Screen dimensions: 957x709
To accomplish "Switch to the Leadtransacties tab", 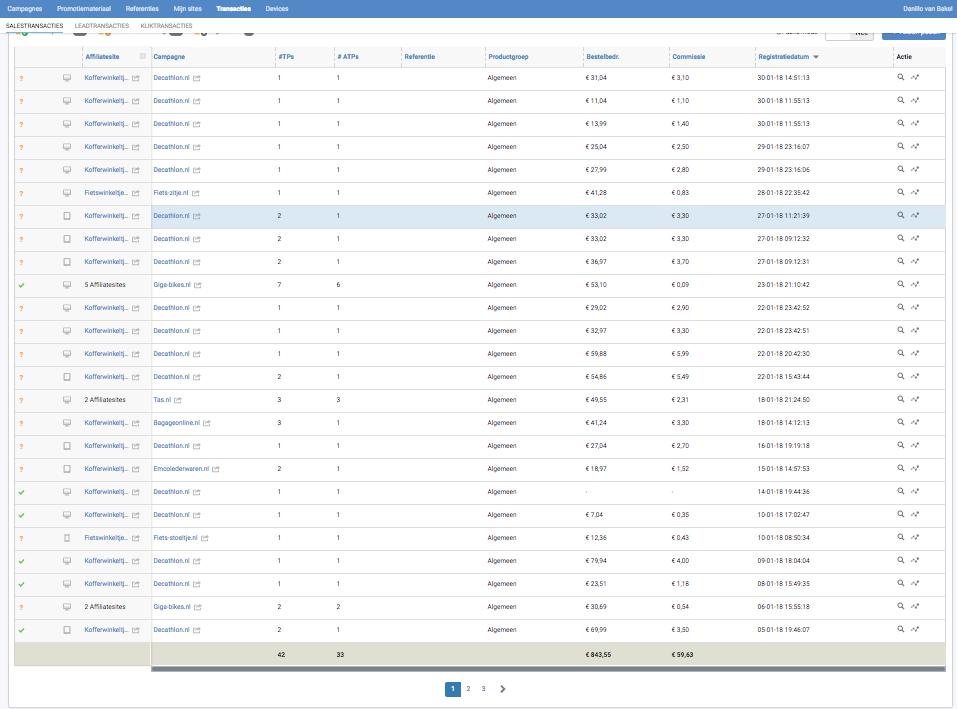I will point(102,26).
